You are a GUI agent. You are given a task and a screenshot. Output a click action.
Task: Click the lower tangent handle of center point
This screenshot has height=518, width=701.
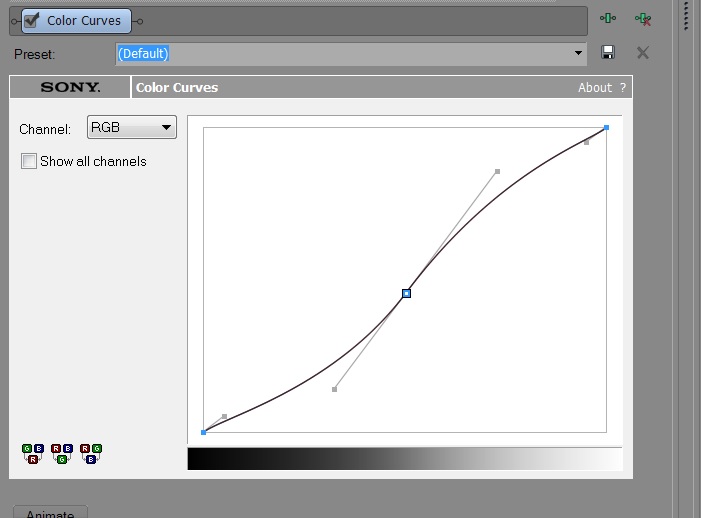pos(334,389)
